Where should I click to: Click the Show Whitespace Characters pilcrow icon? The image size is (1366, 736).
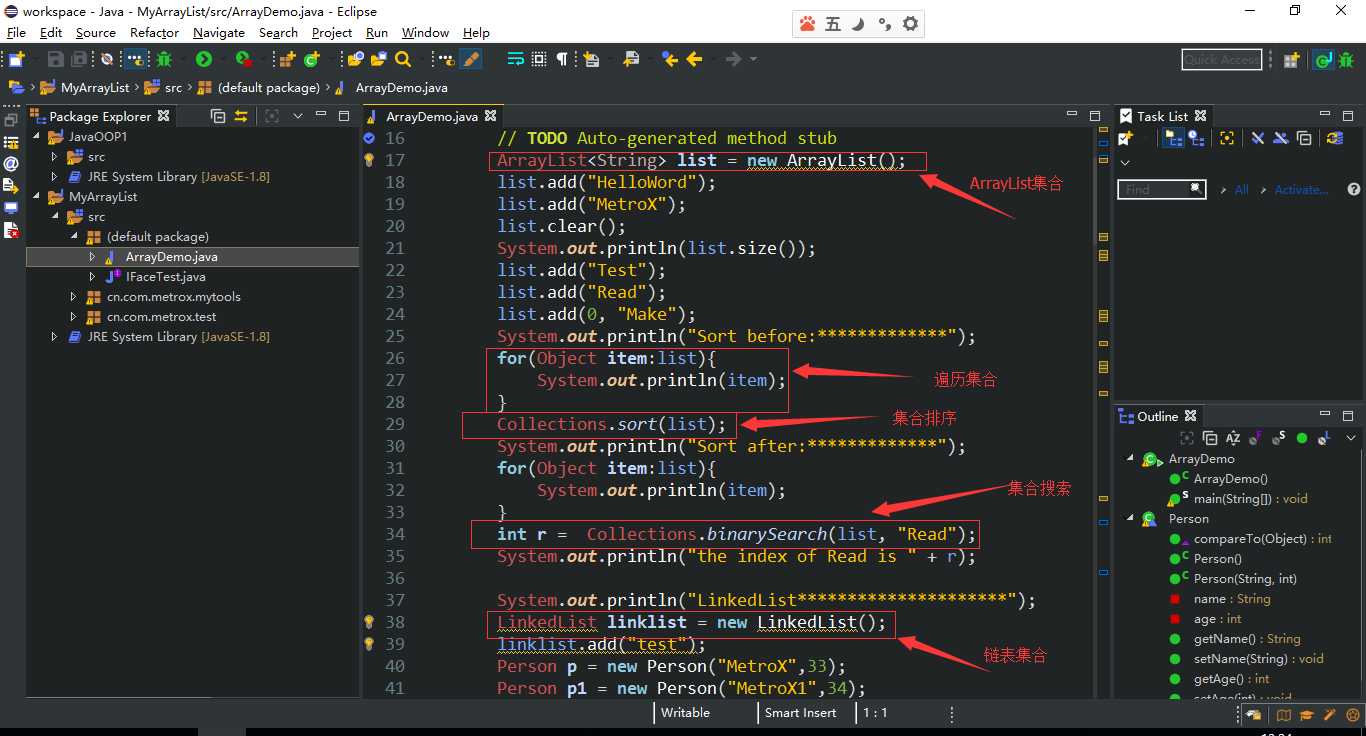coord(562,60)
